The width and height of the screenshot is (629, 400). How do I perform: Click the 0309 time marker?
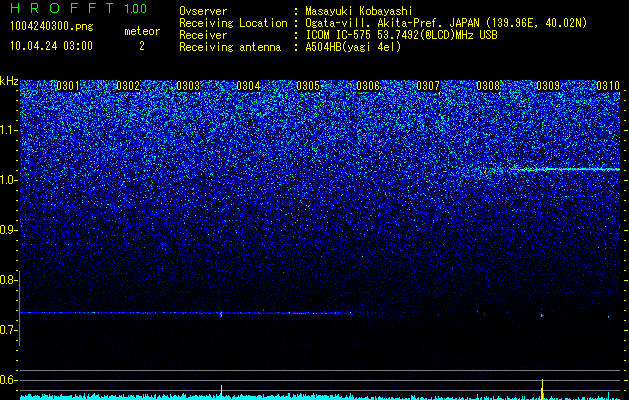tap(548, 86)
